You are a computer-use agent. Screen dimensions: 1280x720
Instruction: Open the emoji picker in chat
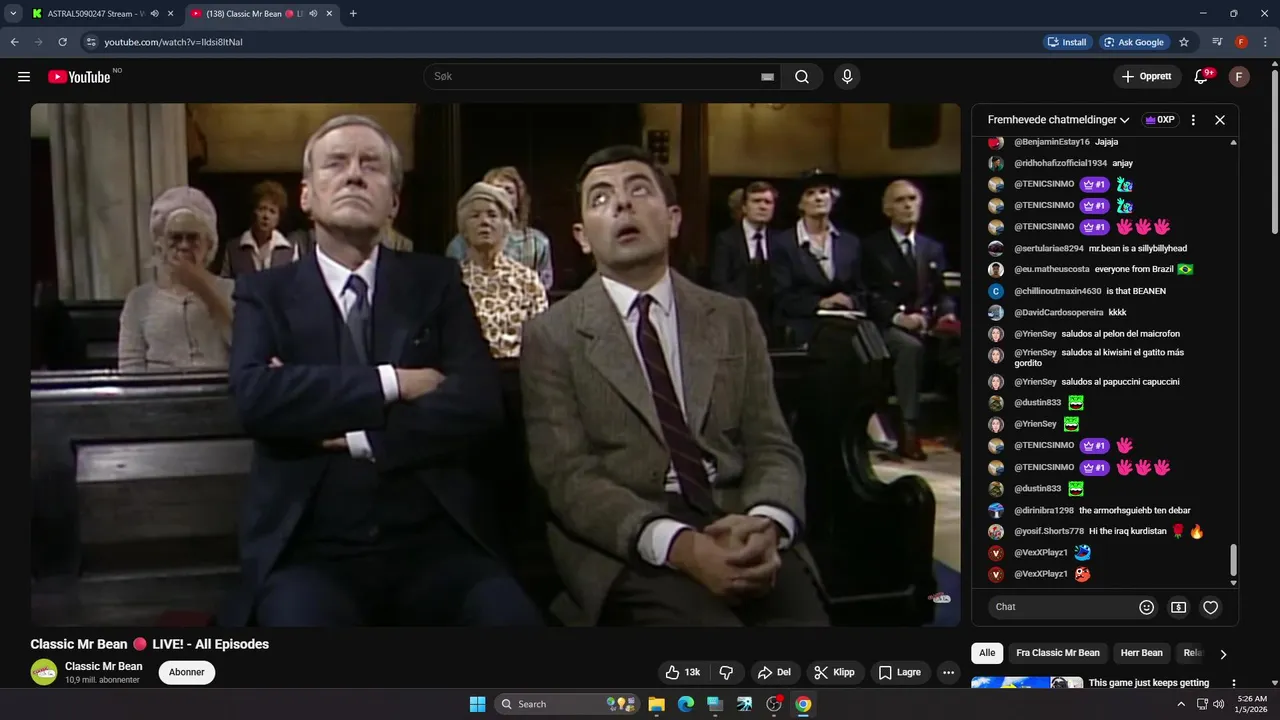tap(1147, 607)
